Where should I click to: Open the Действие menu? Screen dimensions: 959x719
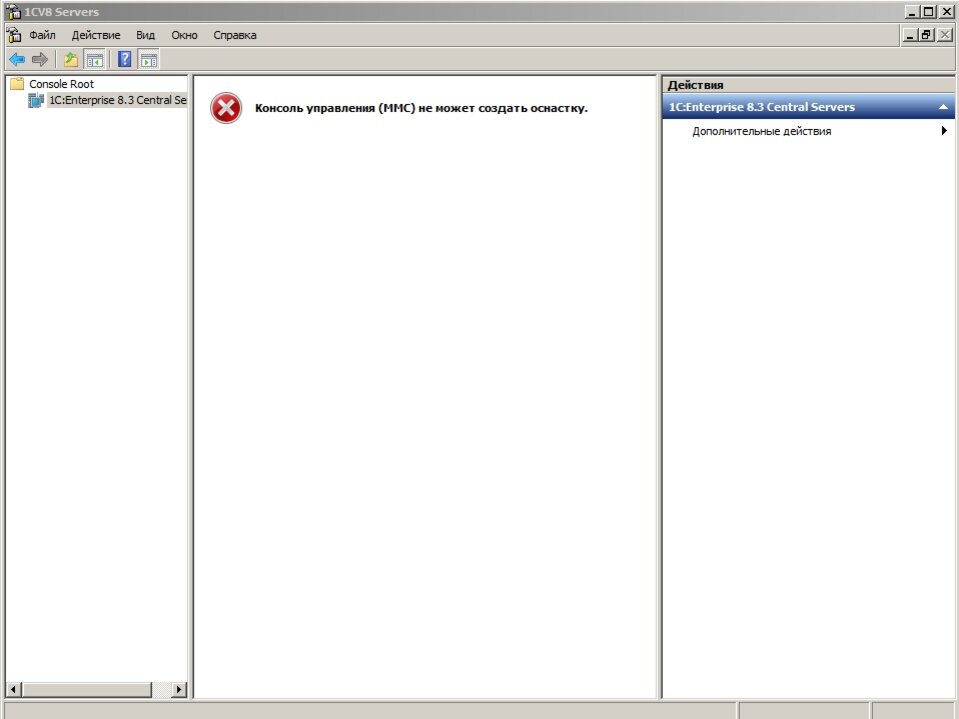pyautogui.click(x=96, y=35)
